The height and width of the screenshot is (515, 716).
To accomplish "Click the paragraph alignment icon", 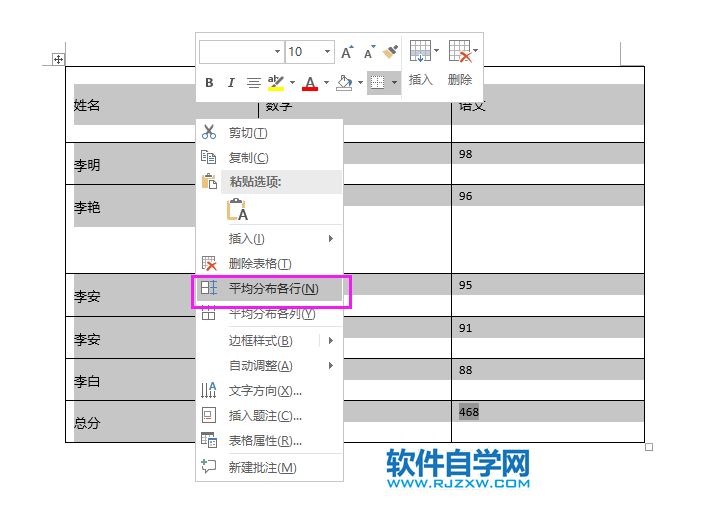I will coord(253,83).
